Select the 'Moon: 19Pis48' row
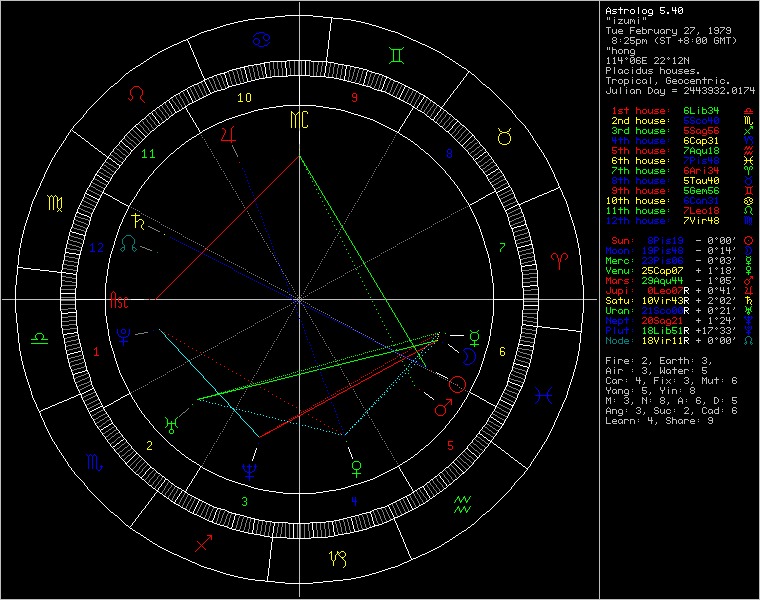Image resolution: width=760 pixels, height=600 pixels. pyautogui.click(x=680, y=251)
